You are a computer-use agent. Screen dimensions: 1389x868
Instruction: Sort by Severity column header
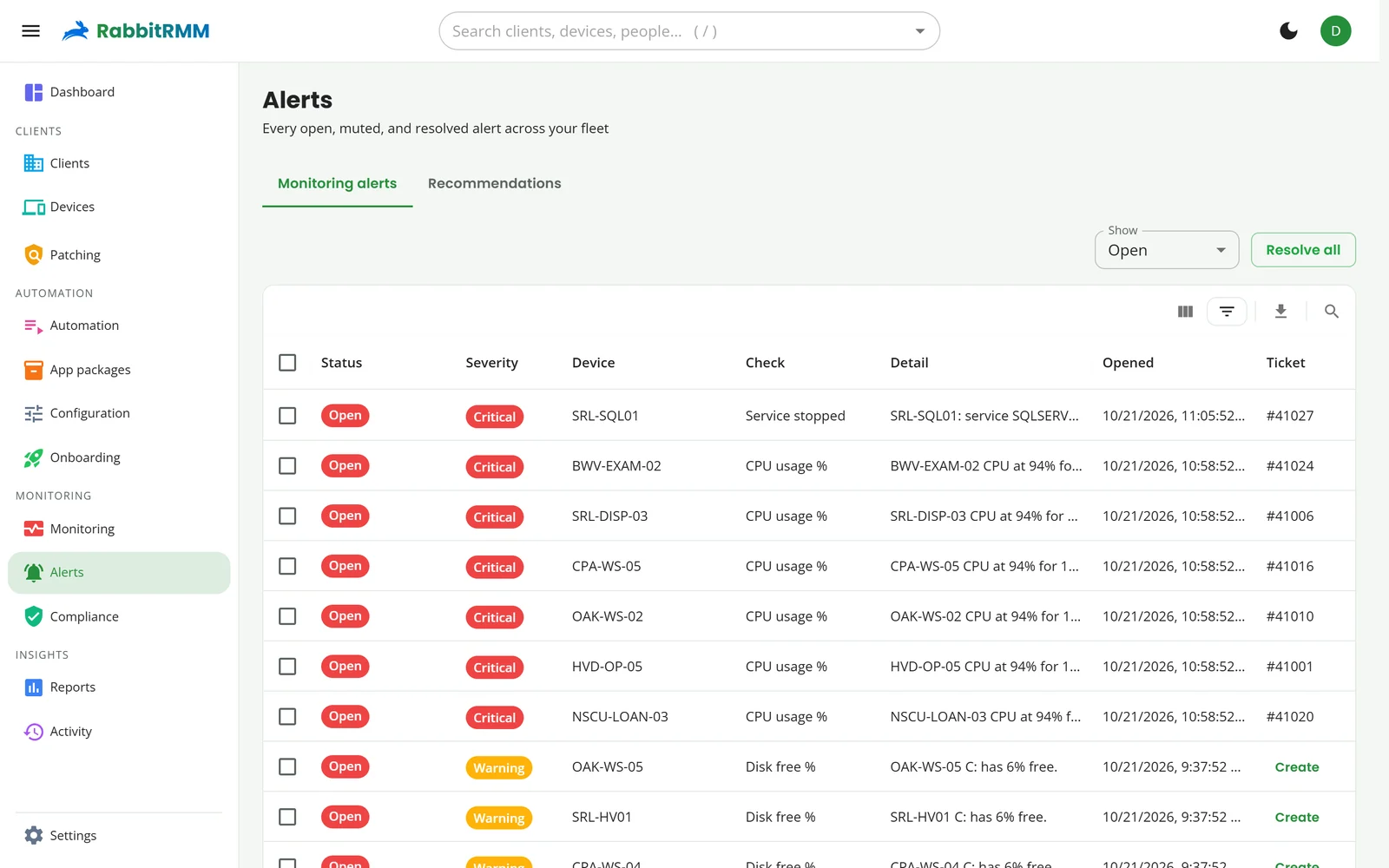[491, 363]
